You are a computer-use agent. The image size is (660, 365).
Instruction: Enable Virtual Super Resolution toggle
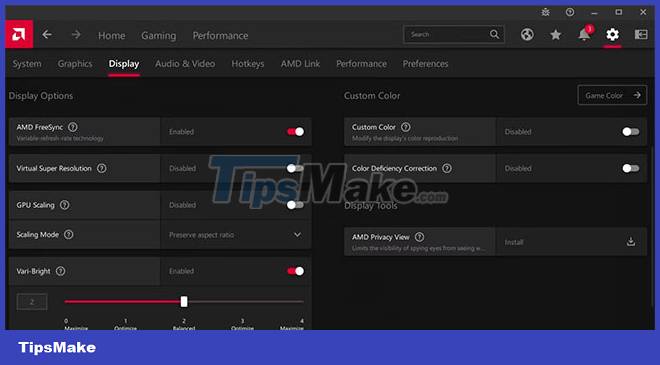click(x=295, y=168)
